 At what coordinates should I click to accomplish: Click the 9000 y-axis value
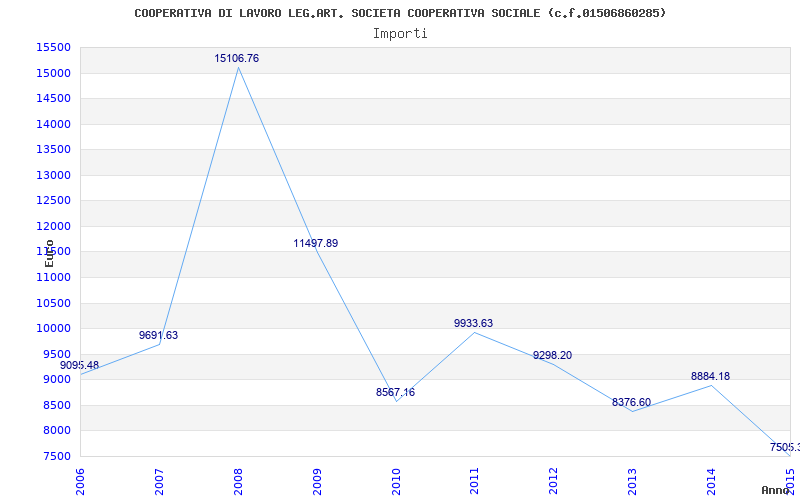[56, 380]
